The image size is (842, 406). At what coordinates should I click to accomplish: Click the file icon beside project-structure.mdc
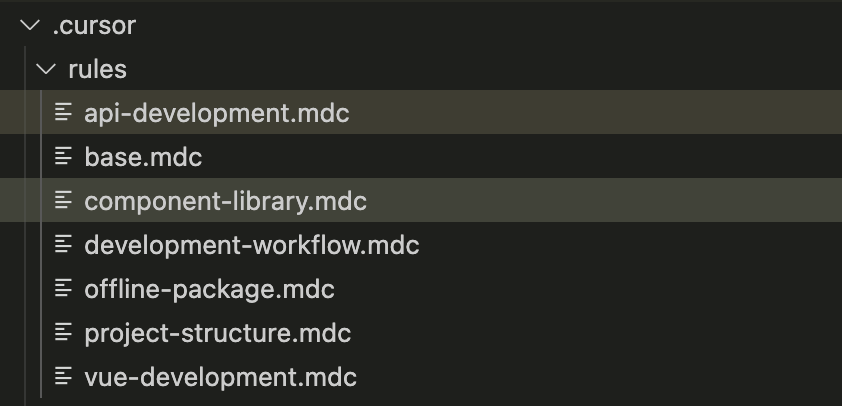pyautogui.click(x=64, y=333)
